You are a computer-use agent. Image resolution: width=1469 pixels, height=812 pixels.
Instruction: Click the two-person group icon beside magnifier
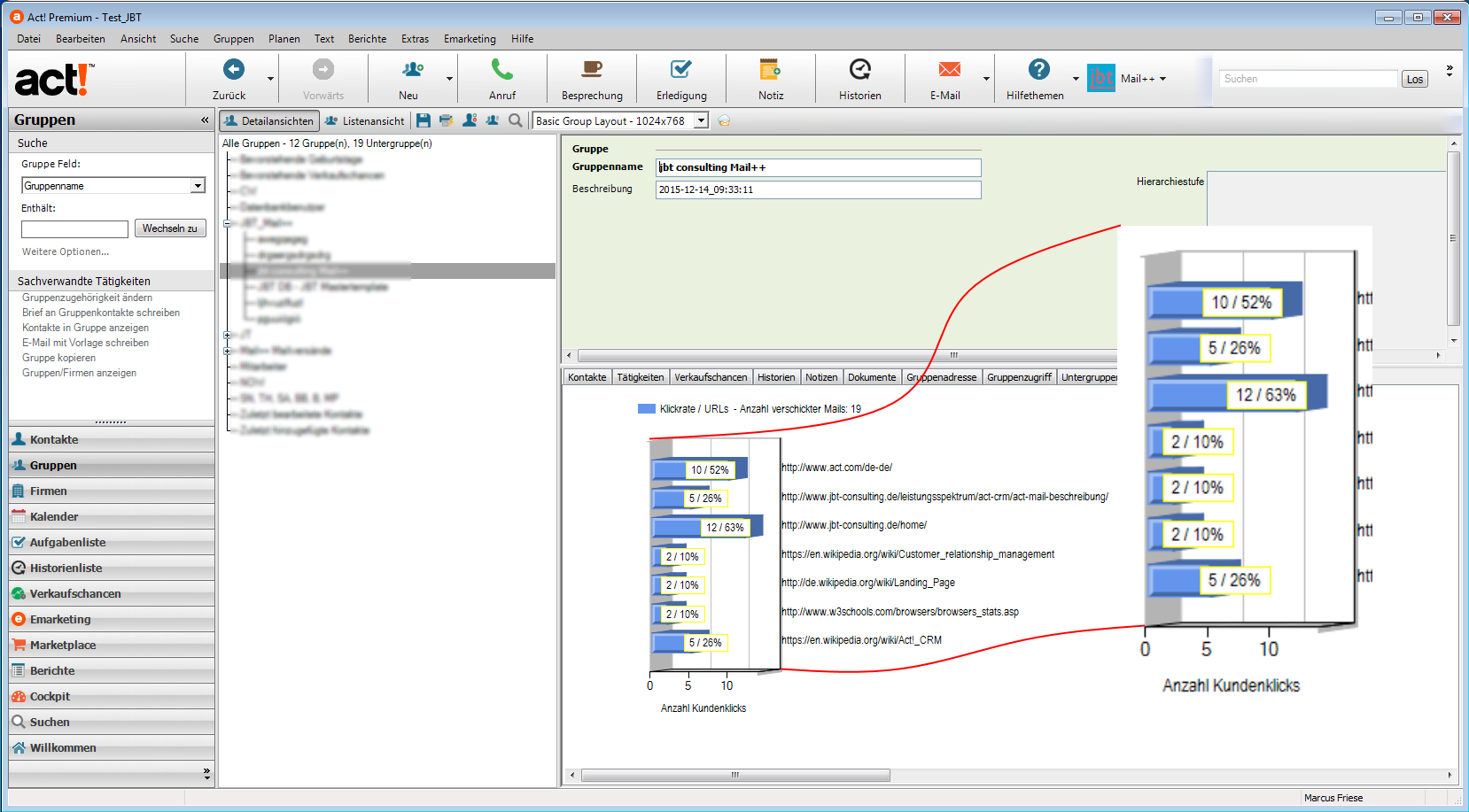[x=493, y=120]
